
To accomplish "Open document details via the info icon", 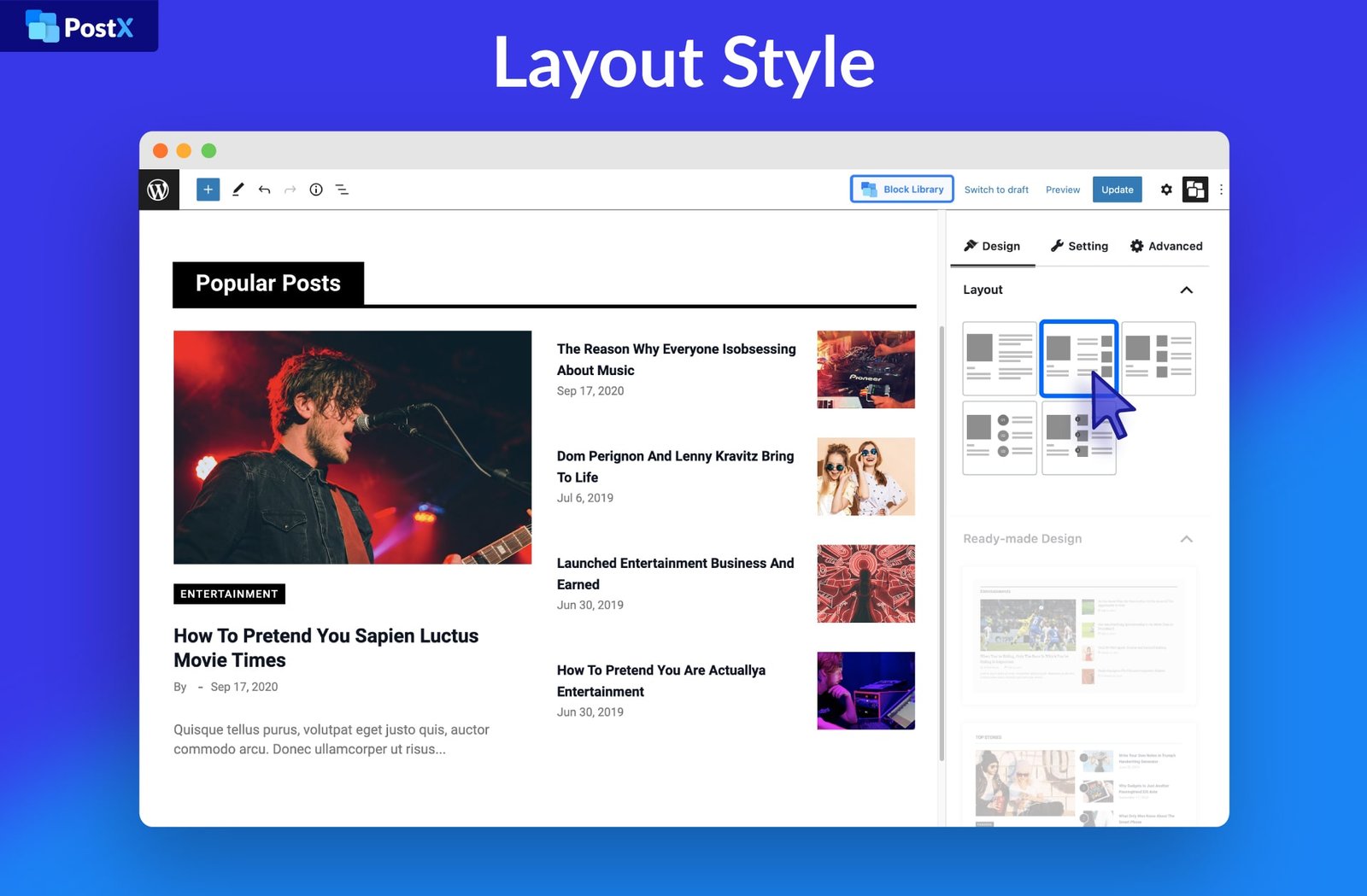I will 315,189.
